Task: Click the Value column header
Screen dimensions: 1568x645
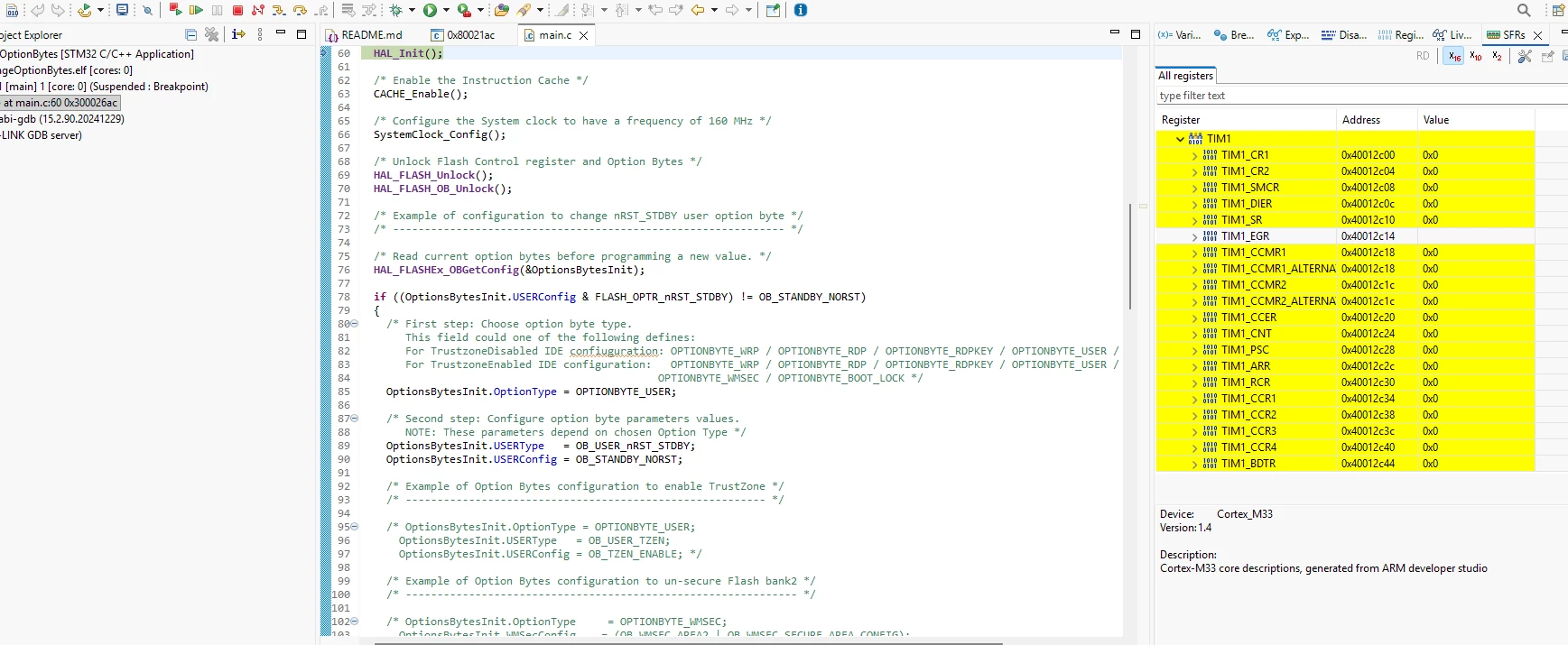Action: (1476, 120)
